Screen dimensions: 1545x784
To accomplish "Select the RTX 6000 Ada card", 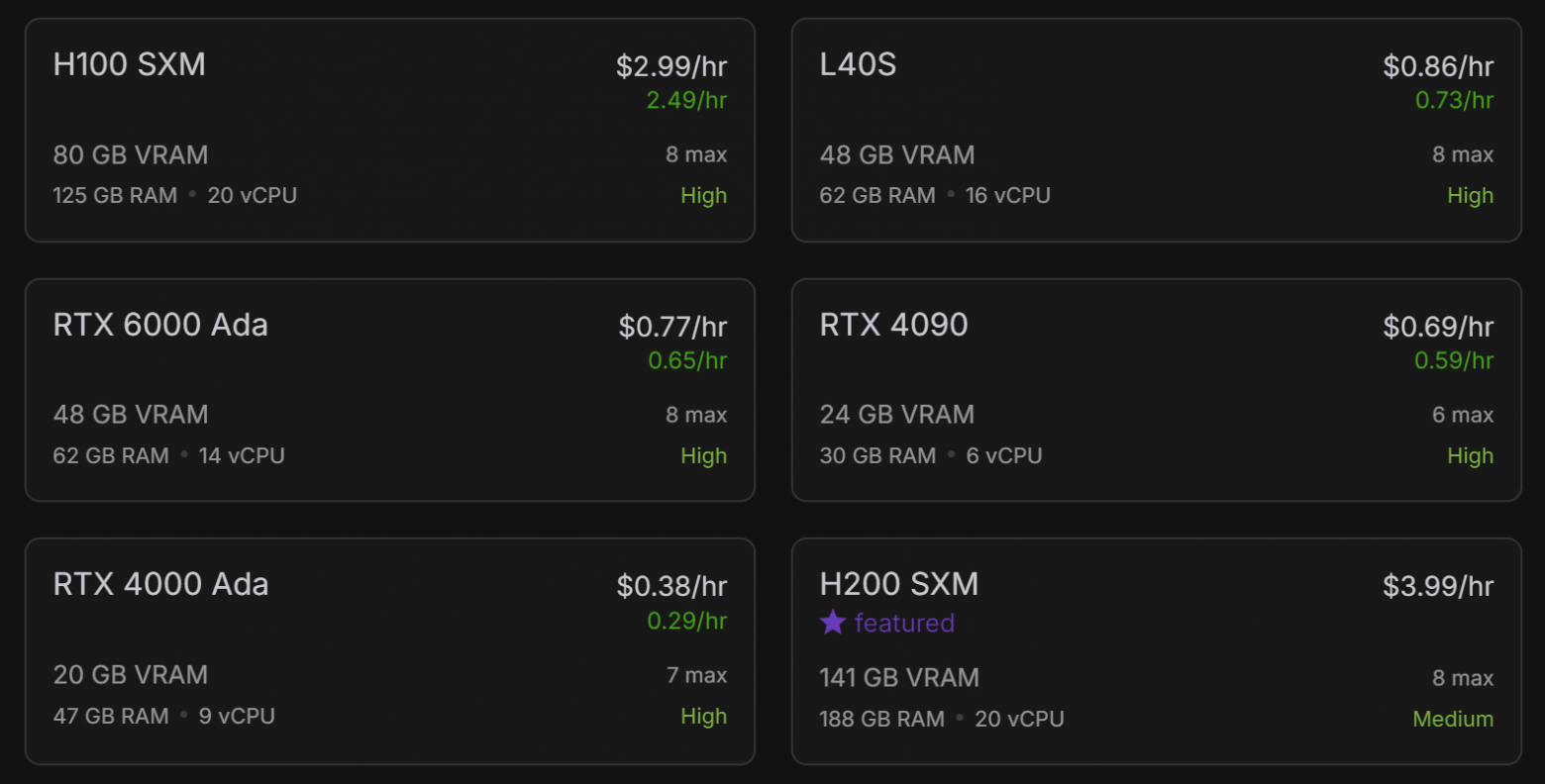I will 389,390.
